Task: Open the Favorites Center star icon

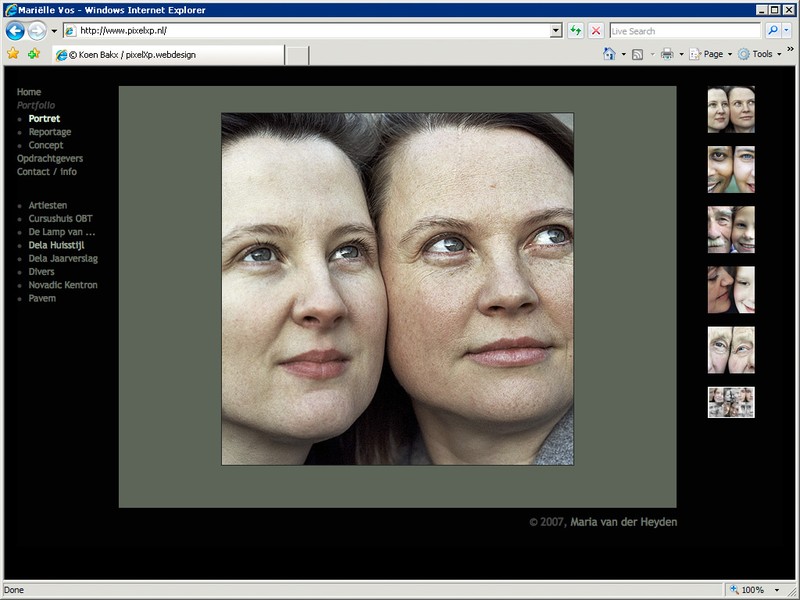Action: [x=13, y=54]
